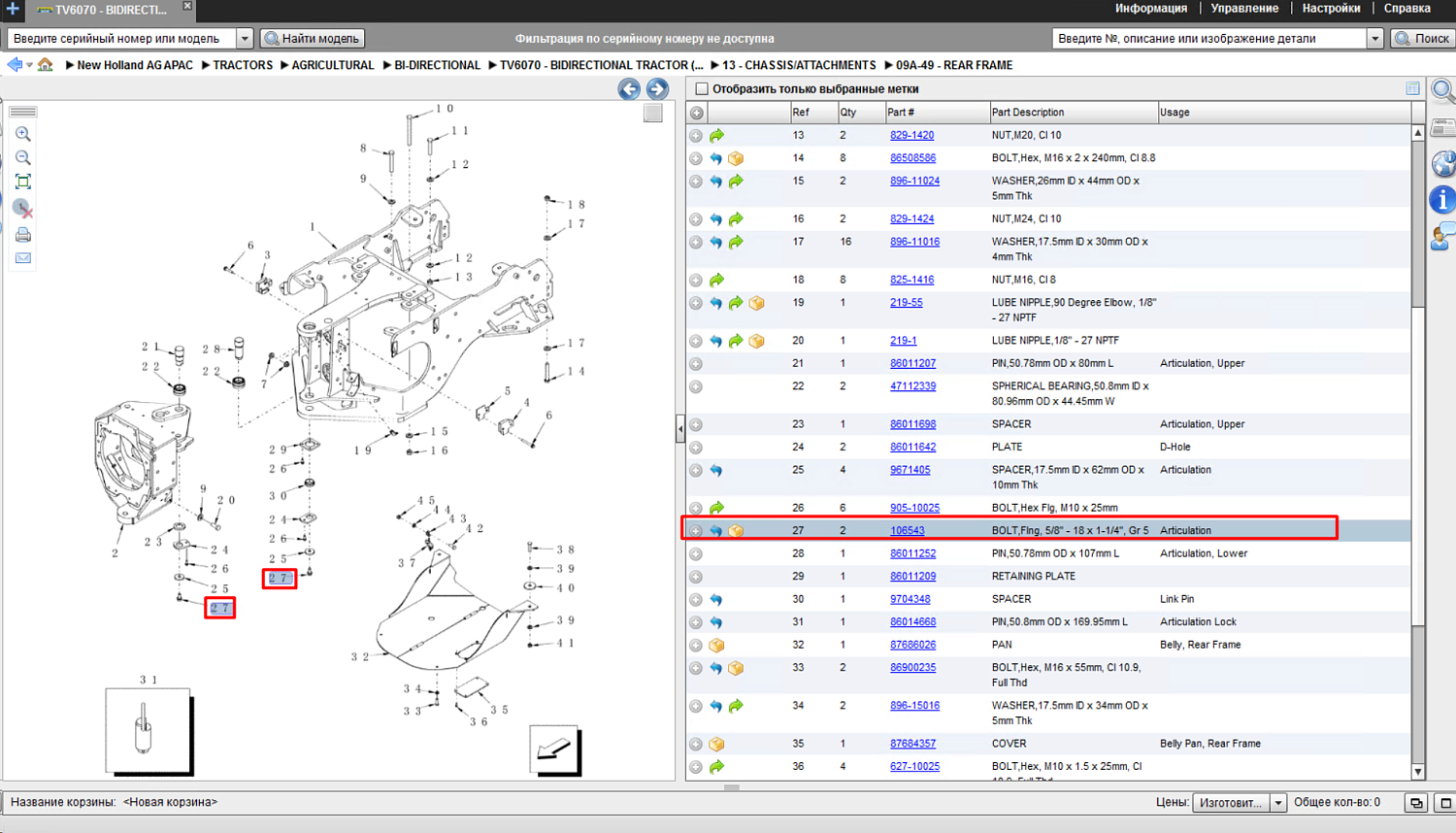Switch to the TV6070 - BIDIRECTI... tab
The width and height of the screenshot is (1456, 833).
point(110,10)
